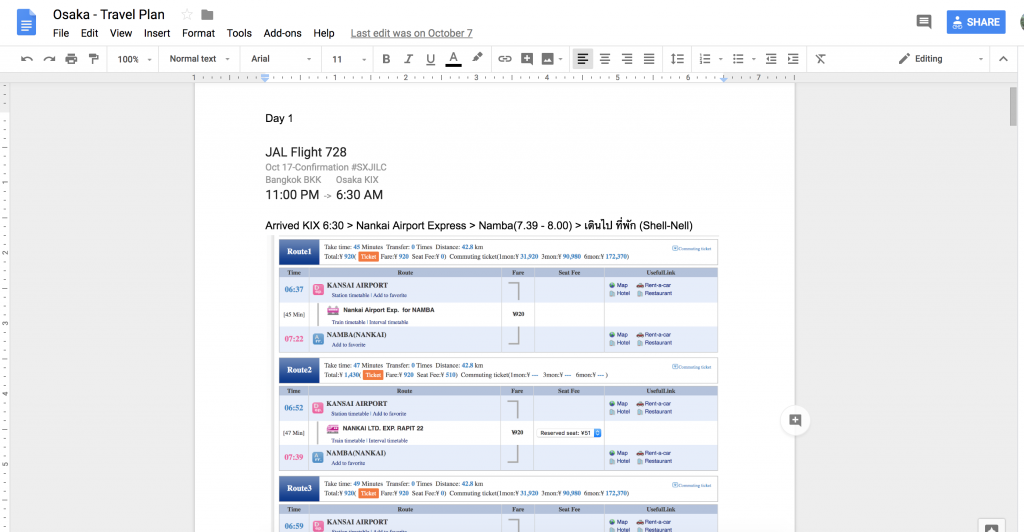Click the Arrived KIX 6:30 itinerary line
The width and height of the screenshot is (1024, 532).
click(x=479, y=225)
